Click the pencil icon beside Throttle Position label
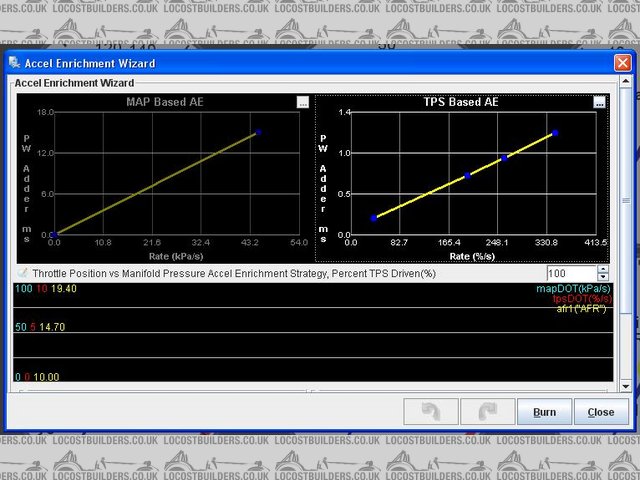 coord(22,273)
